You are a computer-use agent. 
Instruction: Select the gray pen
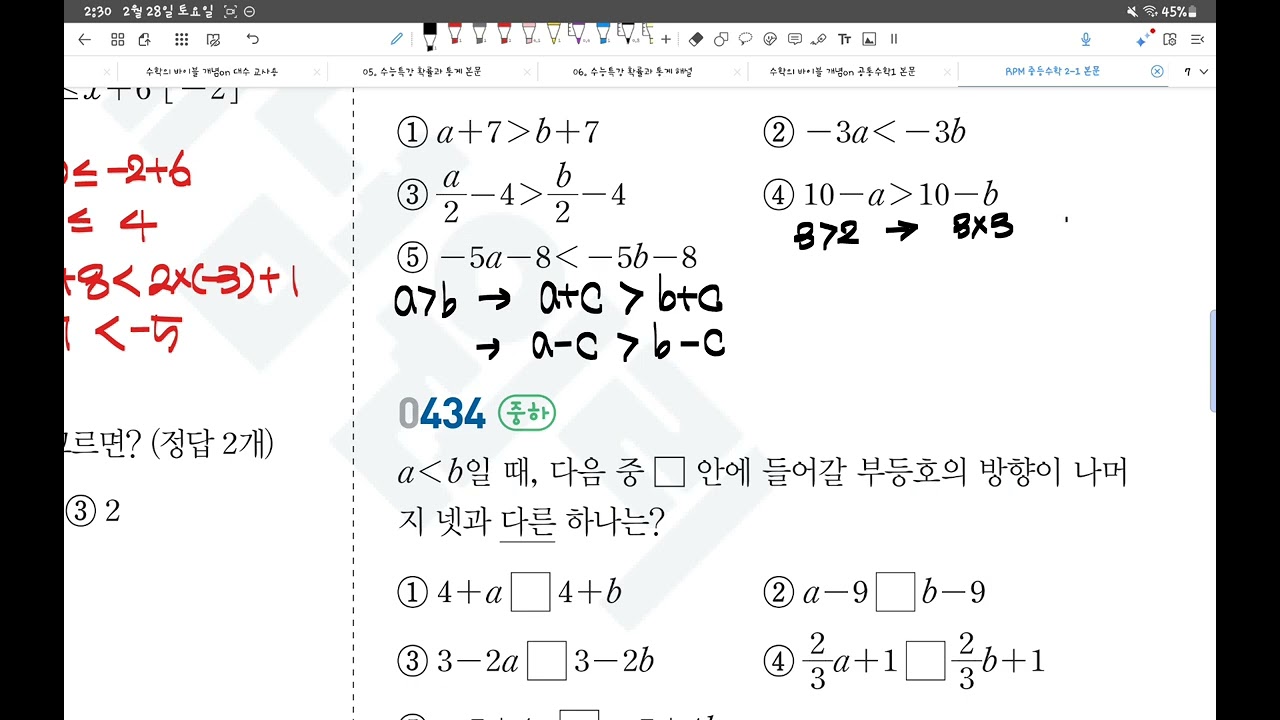(479, 34)
